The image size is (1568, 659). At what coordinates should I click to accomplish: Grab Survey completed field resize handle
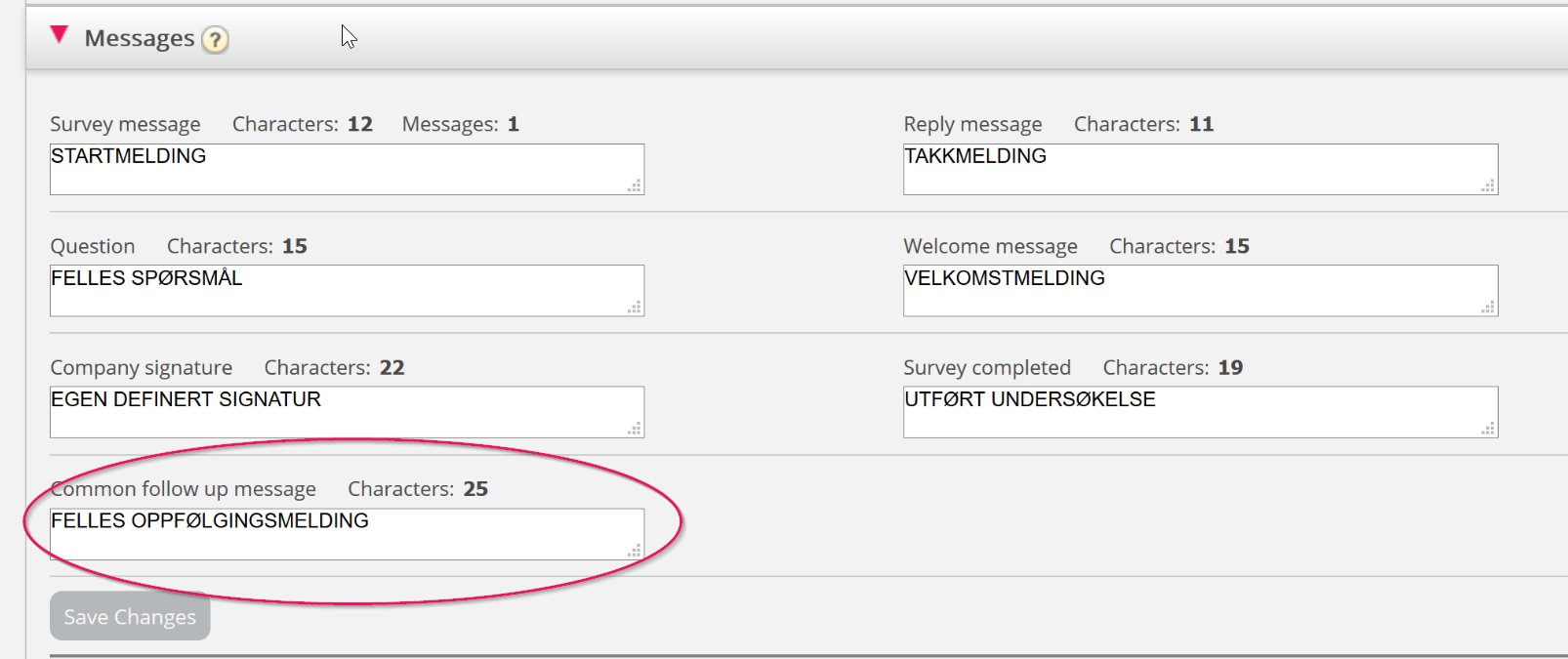pyautogui.click(x=1488, y=428)
